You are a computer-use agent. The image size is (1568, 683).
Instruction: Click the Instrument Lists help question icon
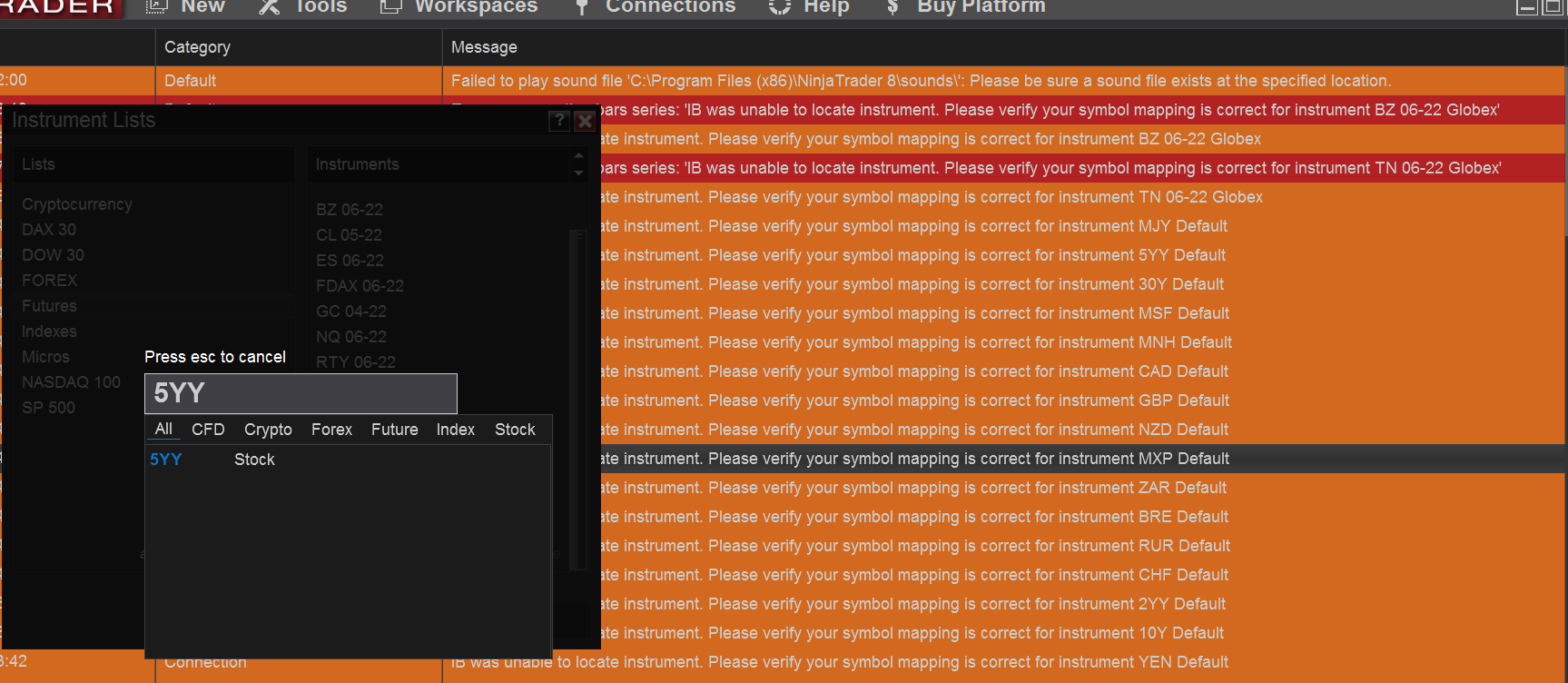tap(559, 121)
